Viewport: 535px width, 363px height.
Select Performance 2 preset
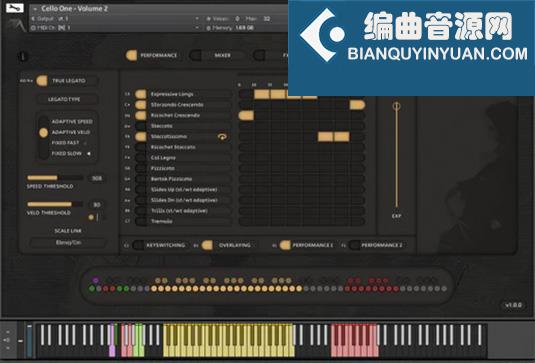tap(377, 245)
